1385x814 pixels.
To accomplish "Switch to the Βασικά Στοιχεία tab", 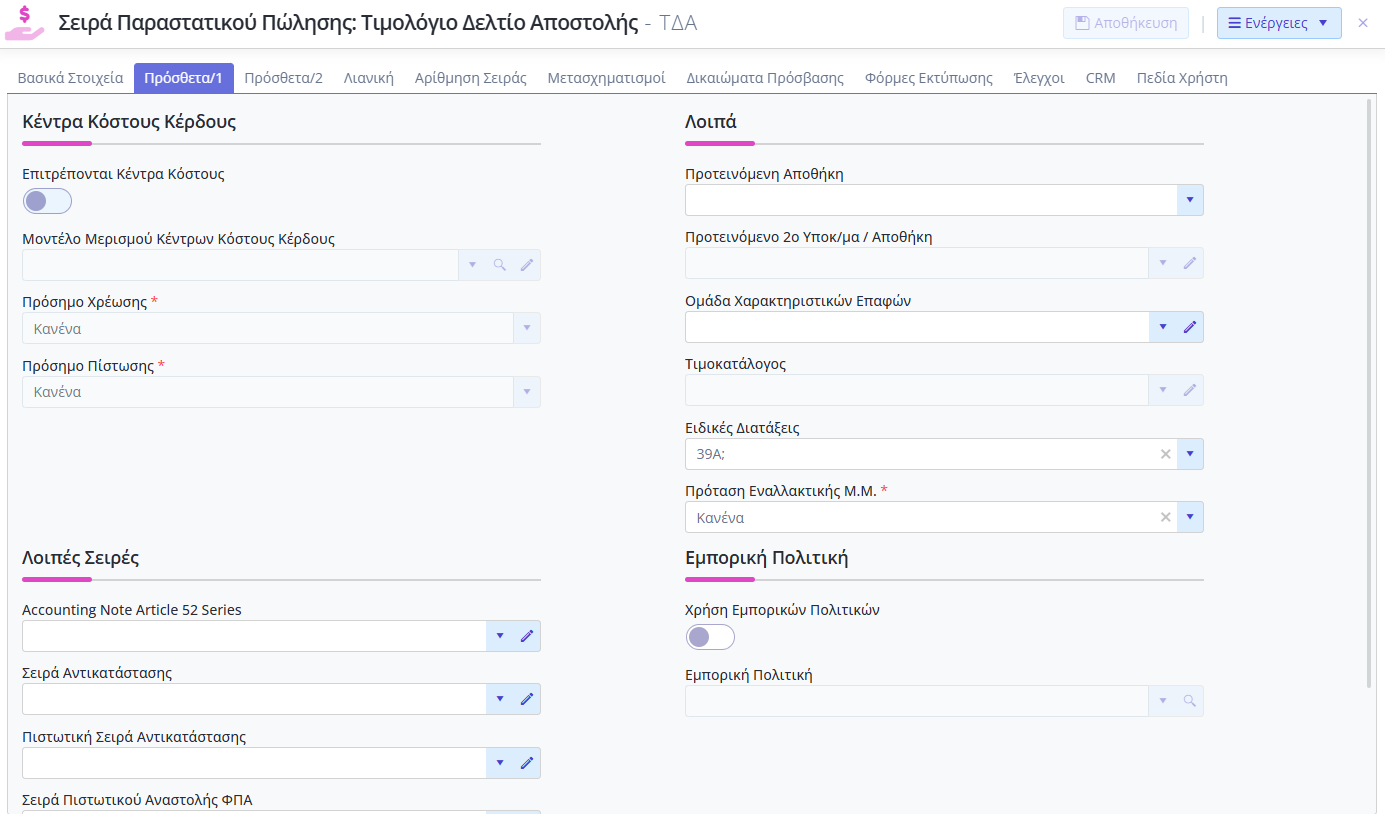I will pos(71,78).
